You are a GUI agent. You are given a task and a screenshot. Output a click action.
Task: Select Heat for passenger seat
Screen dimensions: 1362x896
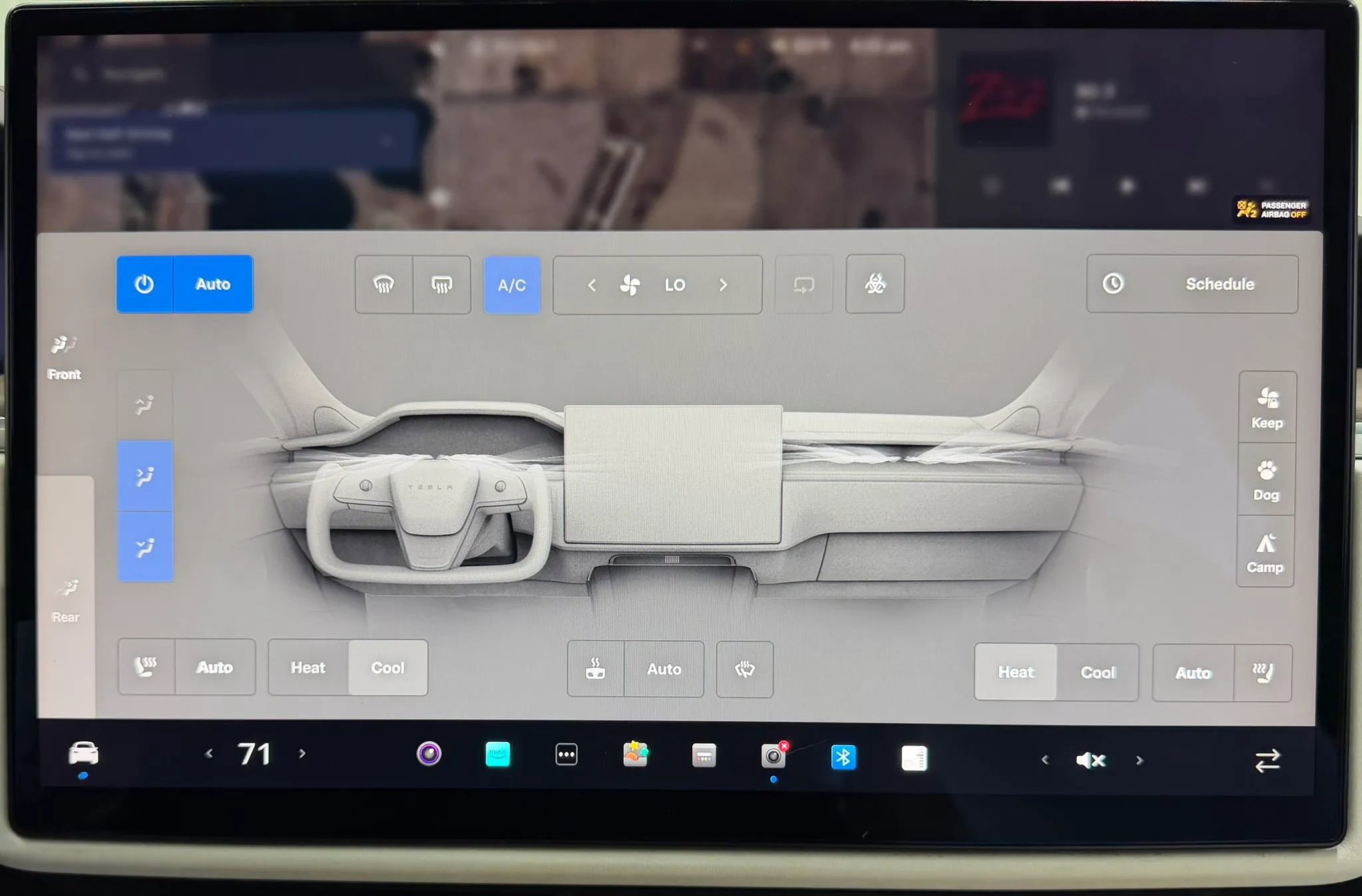tap(1016, 672)
